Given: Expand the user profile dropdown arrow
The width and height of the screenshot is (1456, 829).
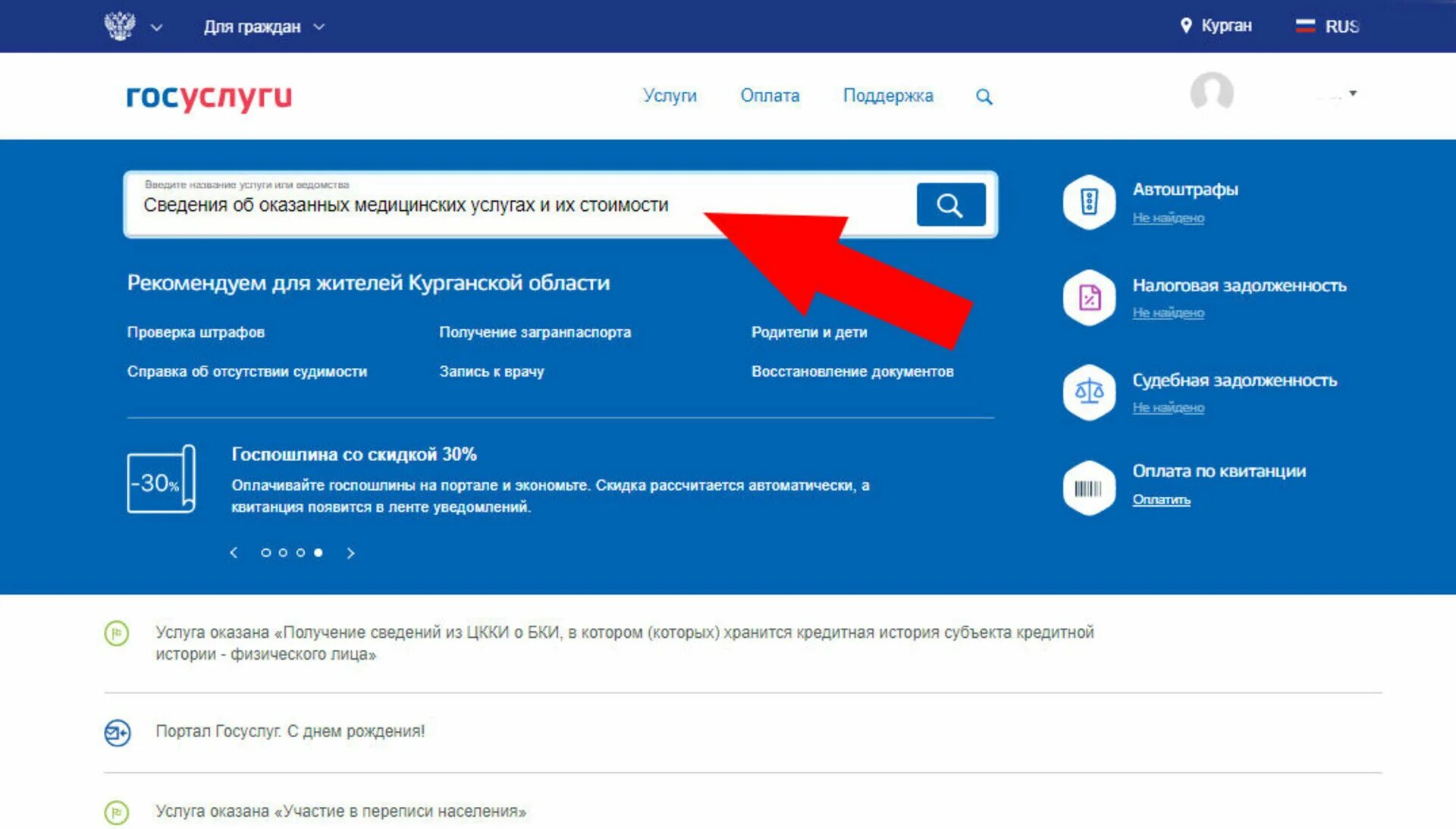Looking at the screenshot, I should (1351, 92).
